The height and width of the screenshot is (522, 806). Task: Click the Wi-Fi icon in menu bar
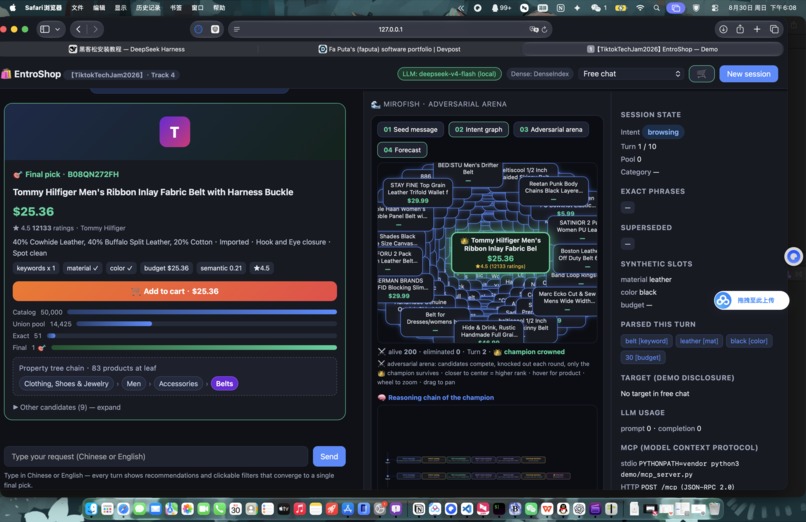[640, 8]
